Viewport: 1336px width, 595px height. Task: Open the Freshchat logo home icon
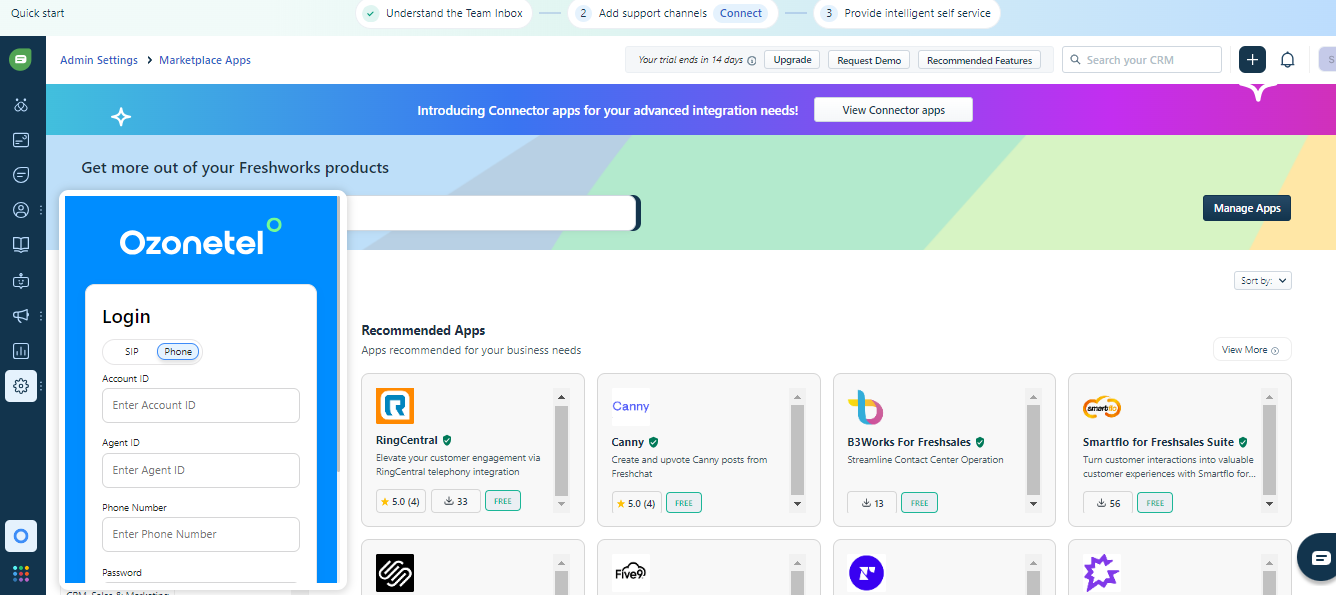click(x=20, y=60)
